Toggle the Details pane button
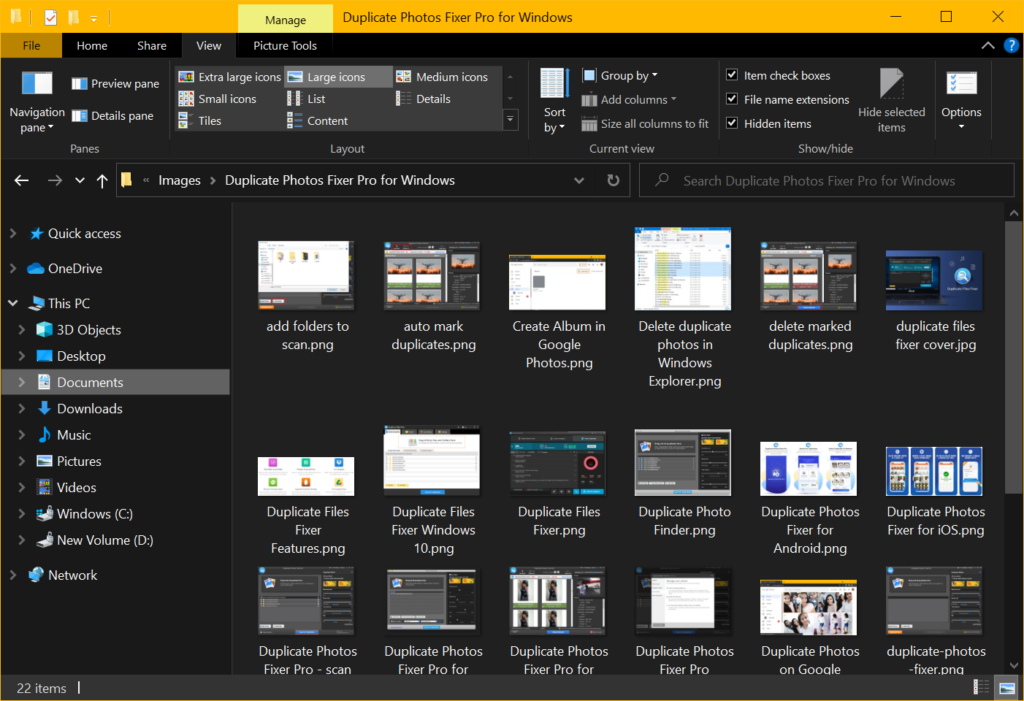The height and width of the screenshot is (701, 1024). click(113, 116)
